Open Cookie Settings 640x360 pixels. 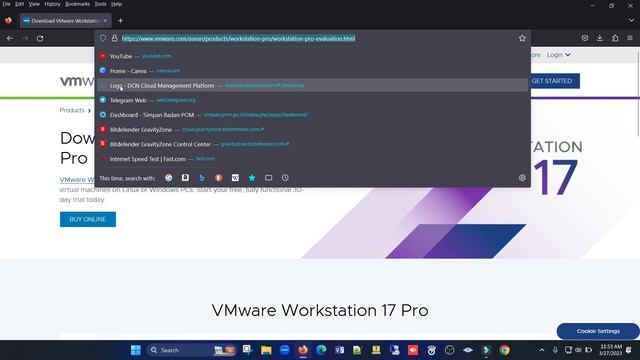(x=598, y=331)
